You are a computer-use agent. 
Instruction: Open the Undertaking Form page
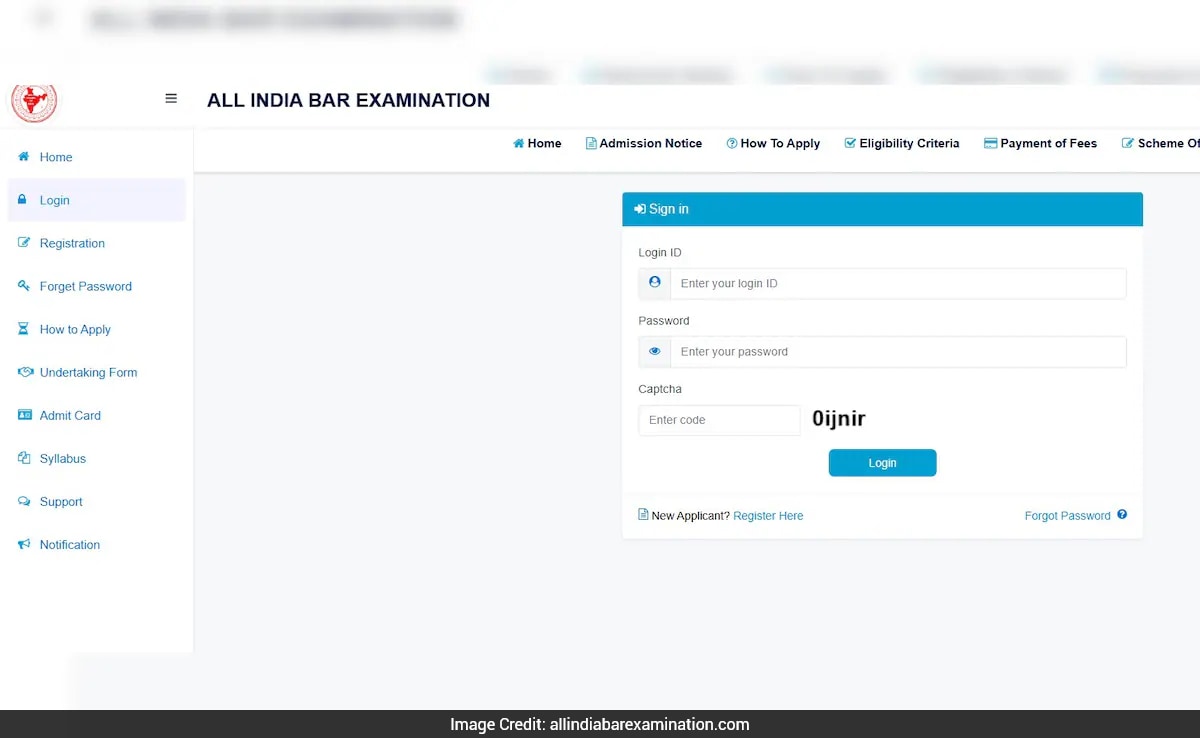(x=88, y=372)
